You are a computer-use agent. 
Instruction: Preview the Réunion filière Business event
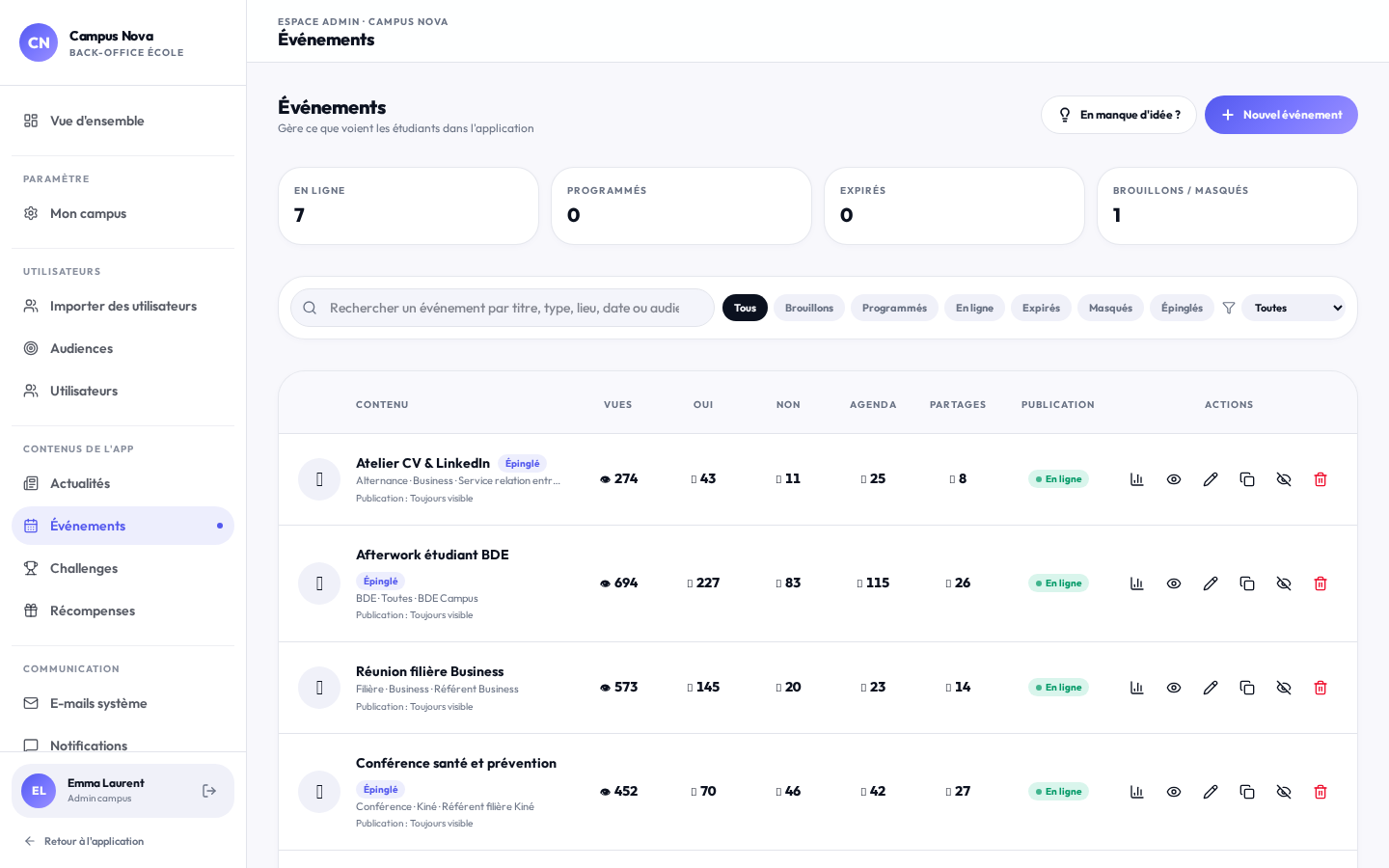(1174, 688)
